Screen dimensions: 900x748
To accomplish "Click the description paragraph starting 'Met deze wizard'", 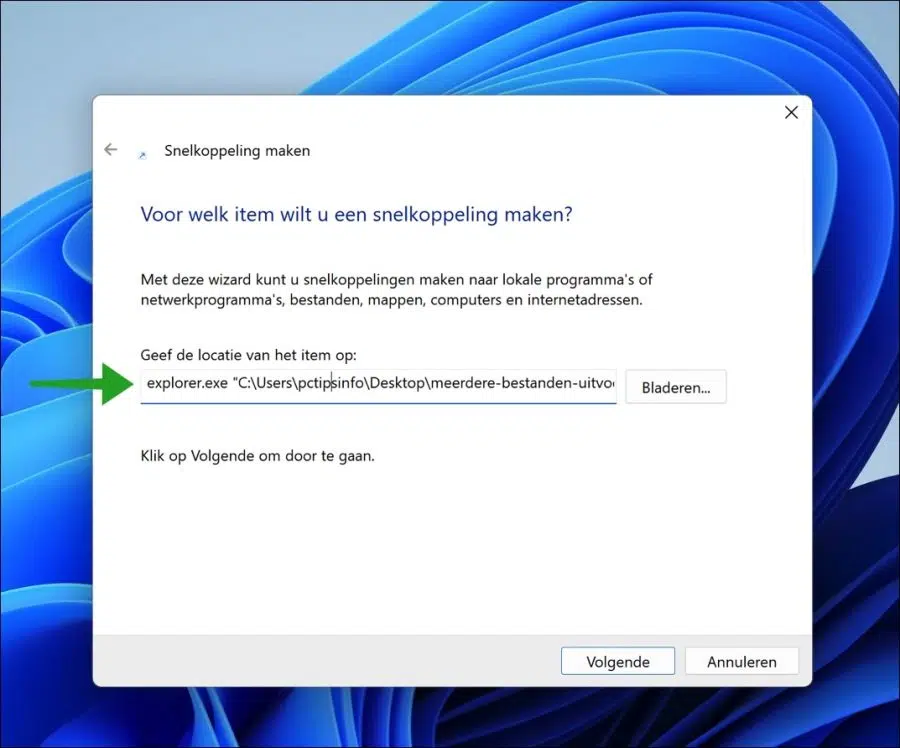I will pos(397,289).
